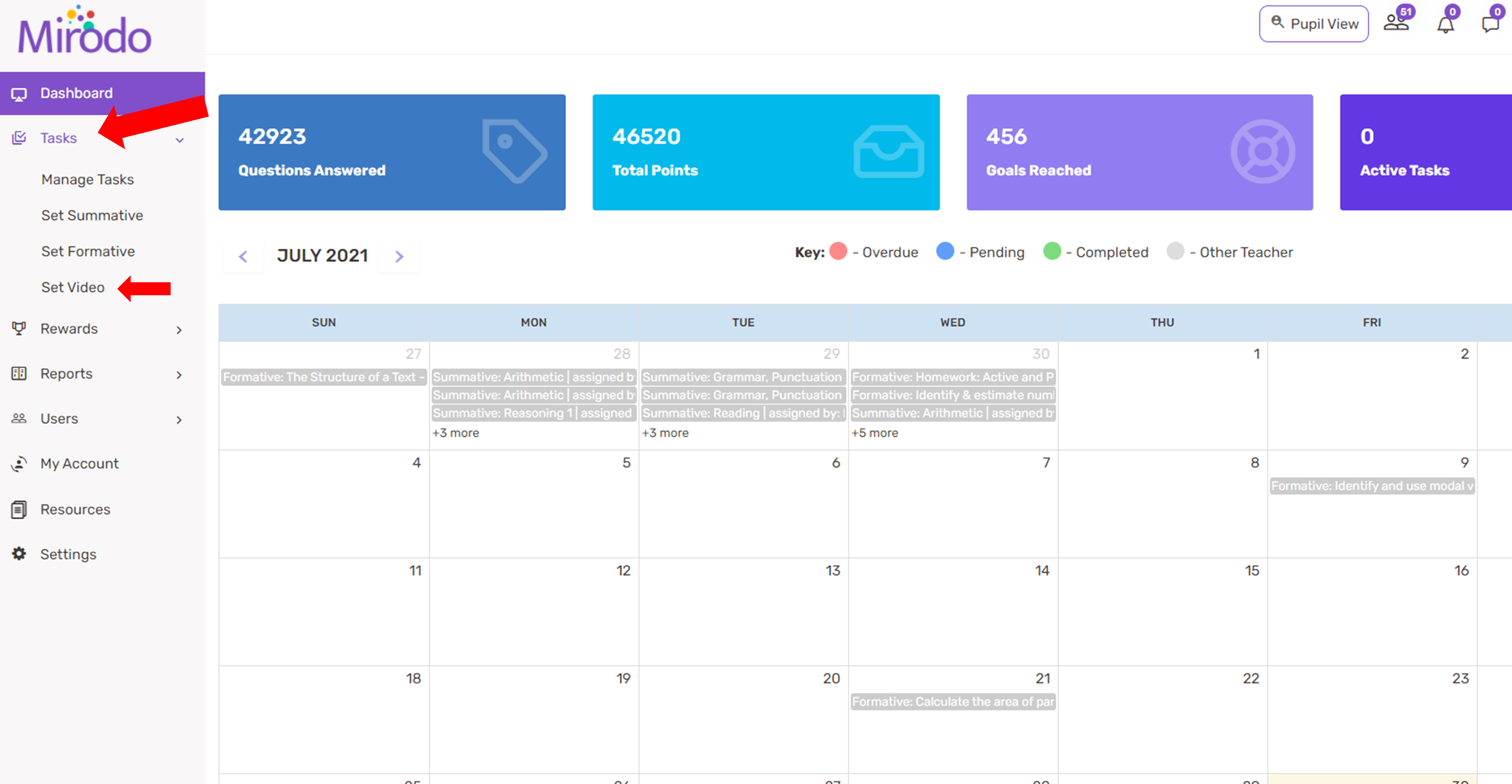Click the red Overdue key swatch
The width and height of the screenshot is (1512, 784).
coord(838,251)
